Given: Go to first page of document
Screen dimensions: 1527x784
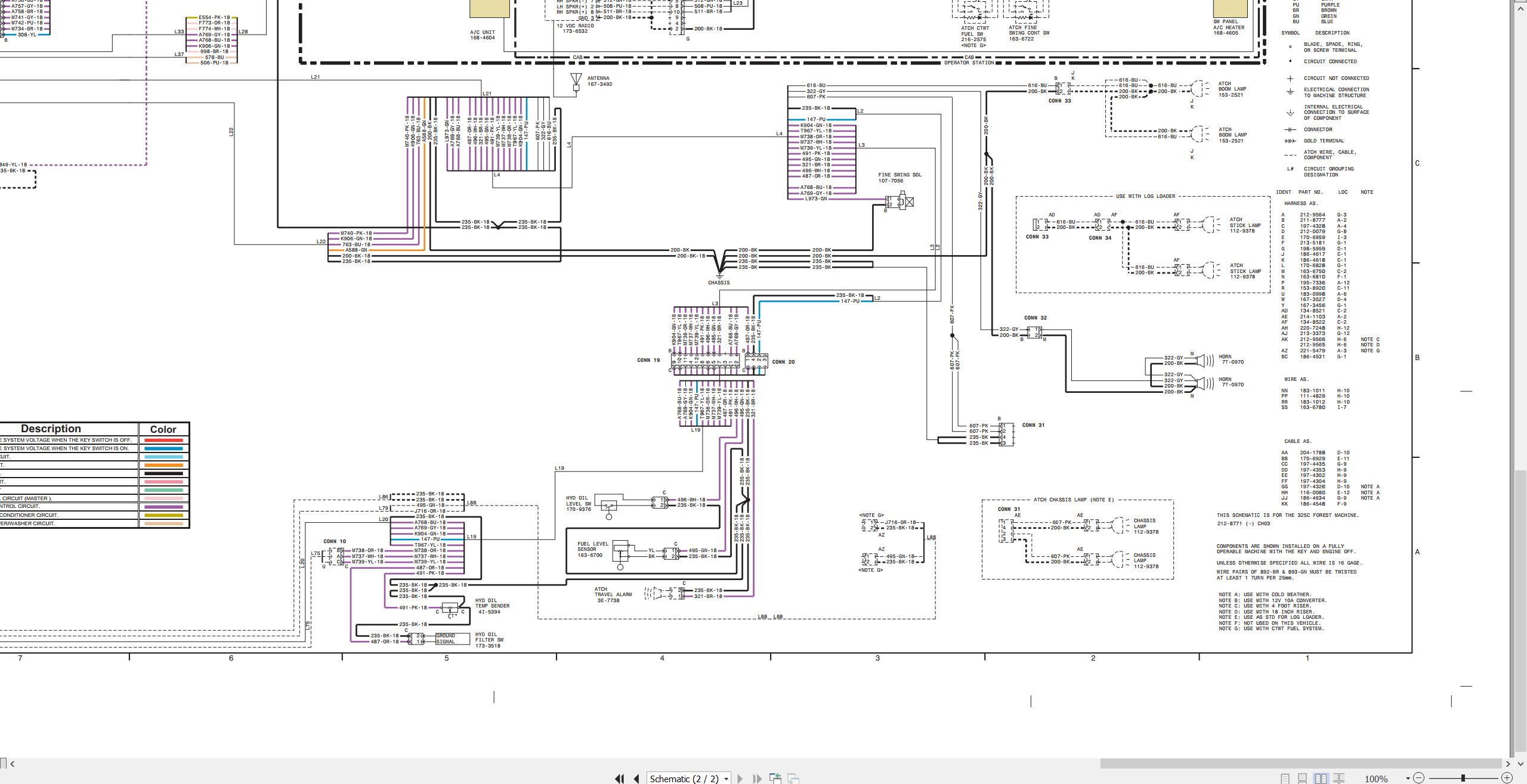Looking at the screenshot, I should coord(619,778).
